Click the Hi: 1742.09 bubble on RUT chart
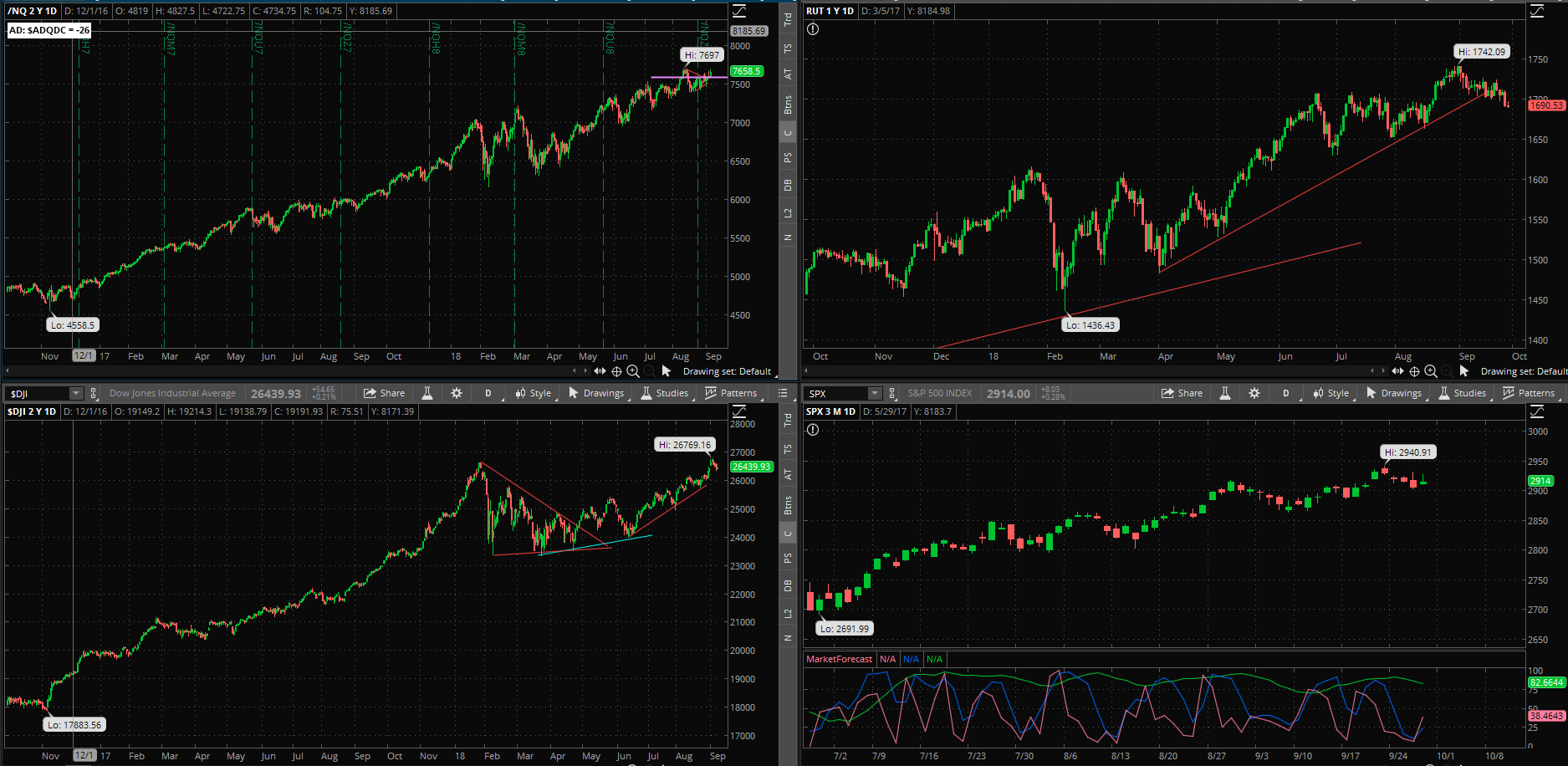 [x=1481, y=52]
